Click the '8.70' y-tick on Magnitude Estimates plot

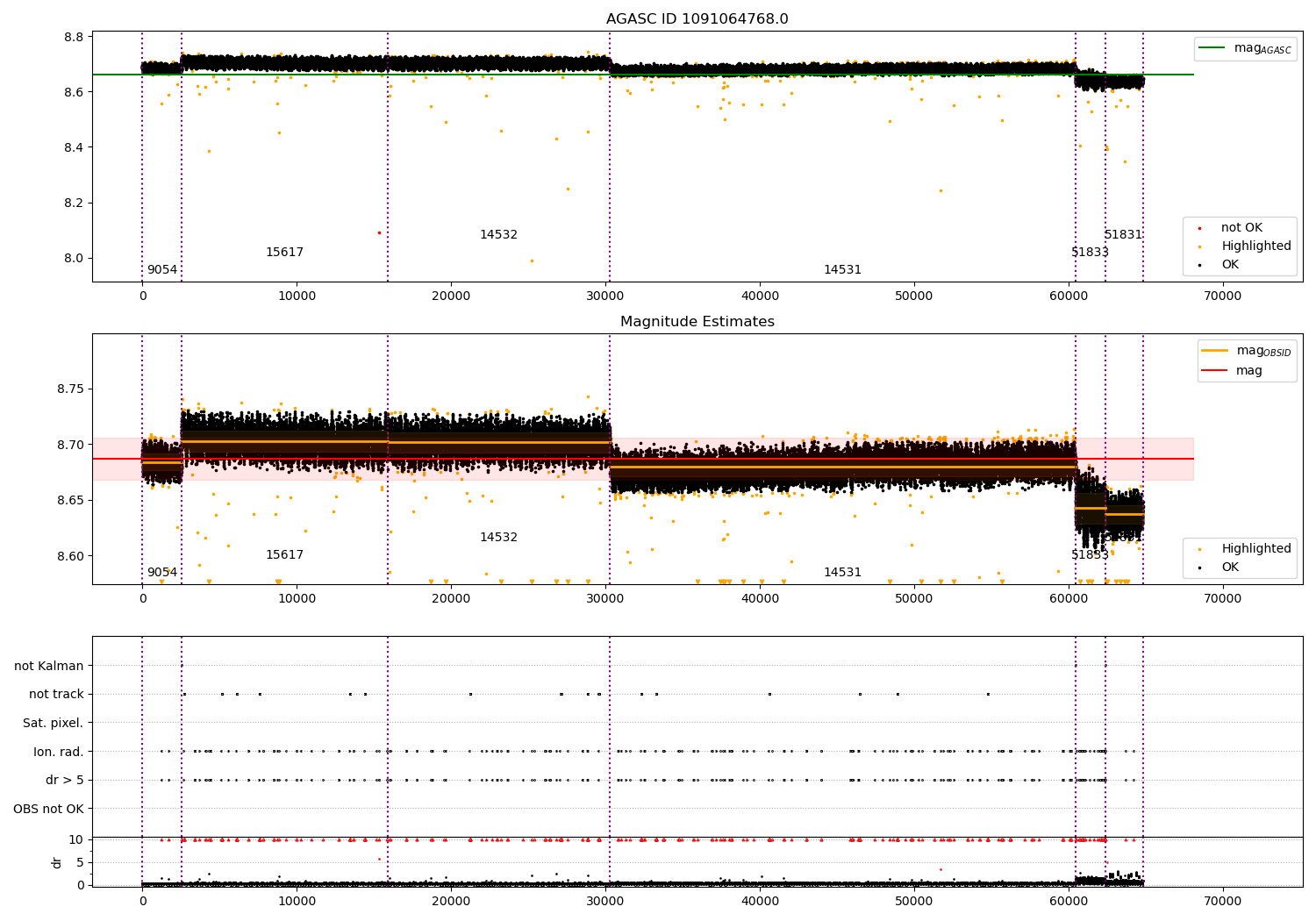pyautogui.click(x=70, y=445)
